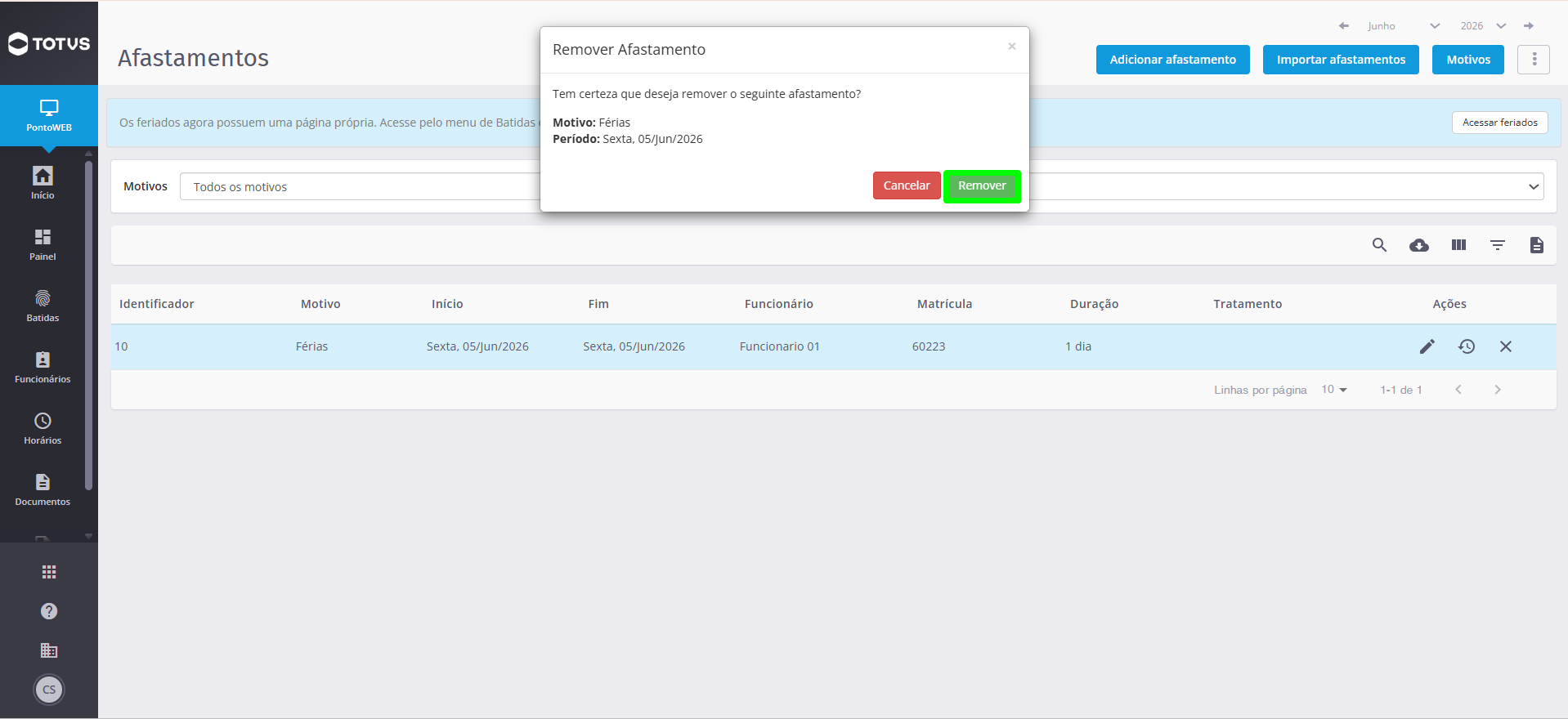The image size is (1568, 719).
Task: Click the TOTVS logo
Action: [49, 43]
